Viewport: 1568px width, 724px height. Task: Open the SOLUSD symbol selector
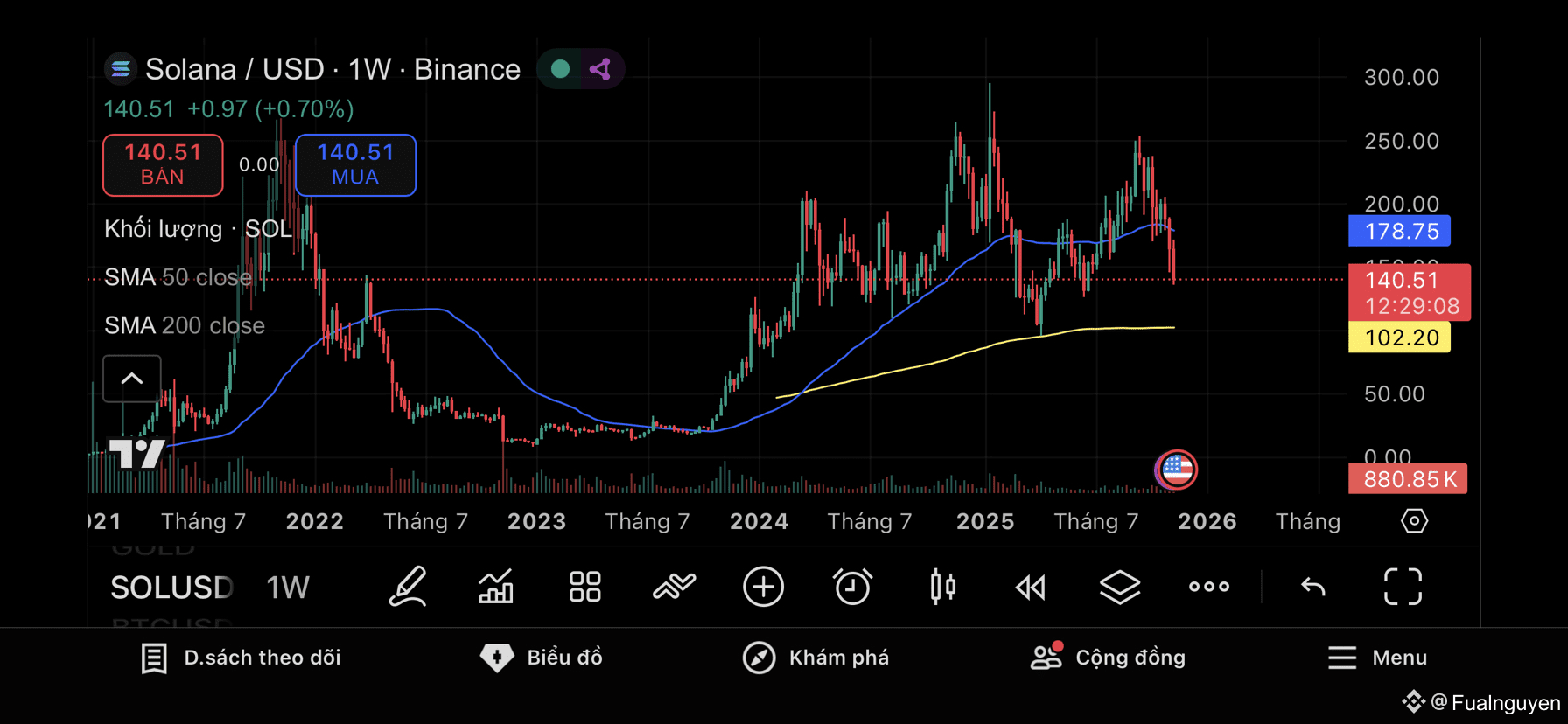[x=171, y=588]
